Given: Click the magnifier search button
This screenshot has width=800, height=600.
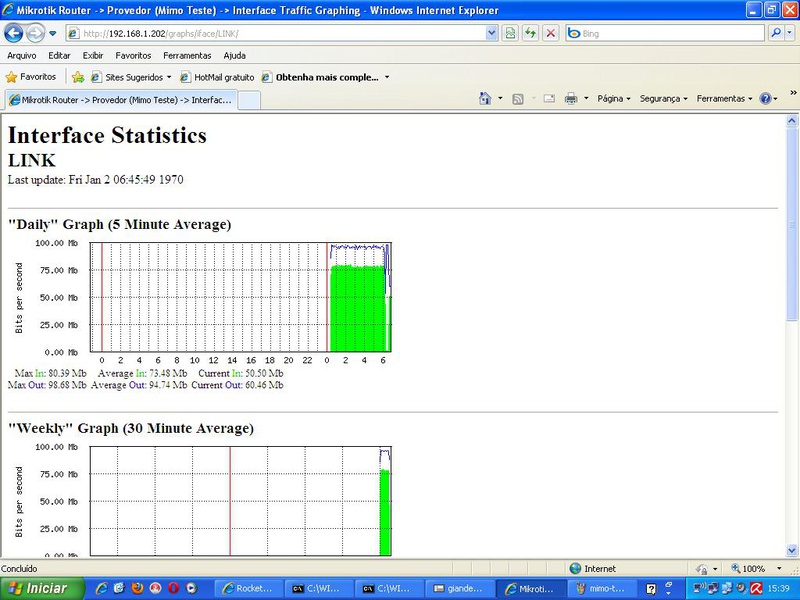Looking at the screenshot, I should pos(776,34).
